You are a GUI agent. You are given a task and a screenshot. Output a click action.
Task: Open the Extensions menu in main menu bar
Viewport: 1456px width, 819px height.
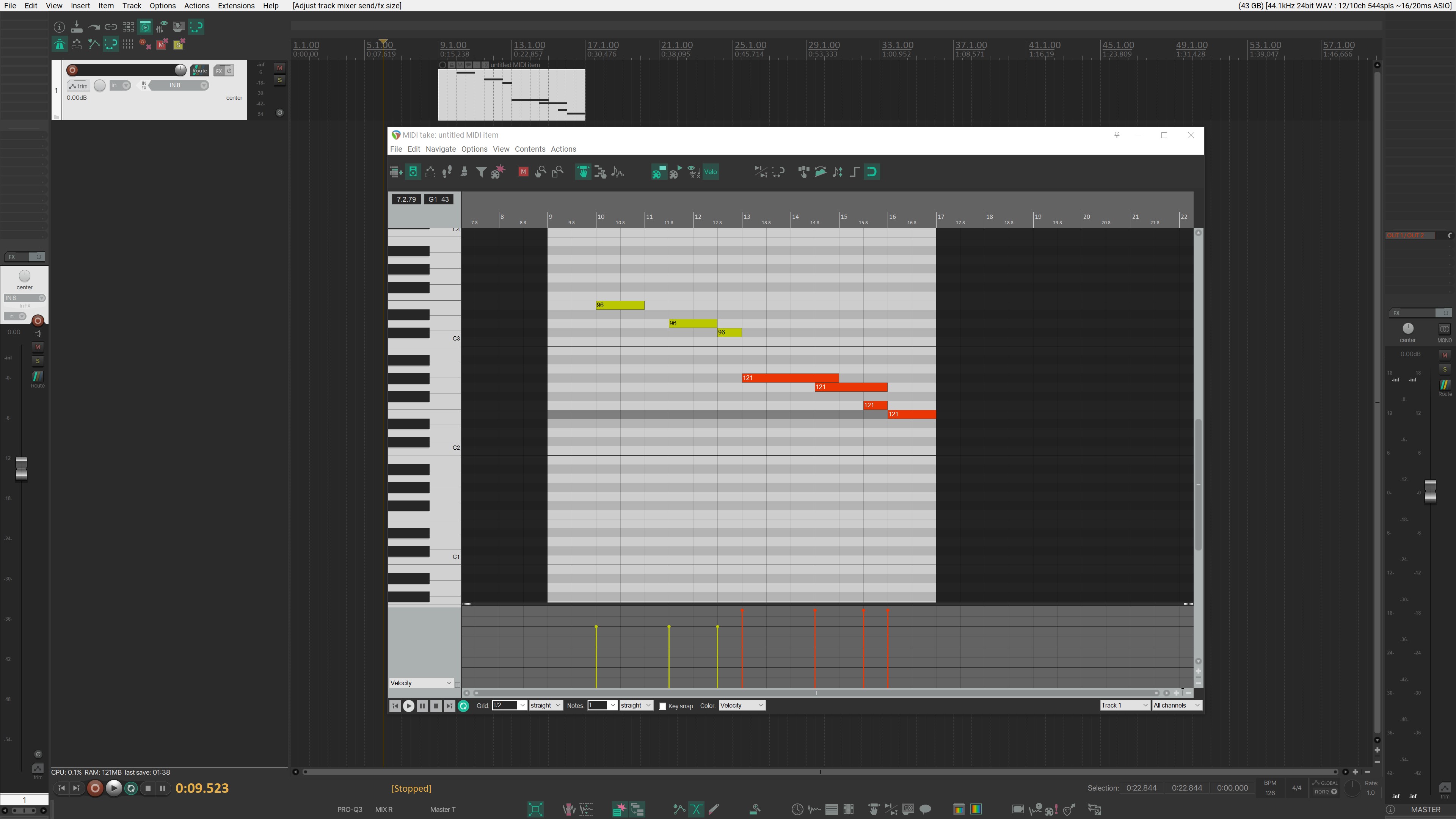236,6
